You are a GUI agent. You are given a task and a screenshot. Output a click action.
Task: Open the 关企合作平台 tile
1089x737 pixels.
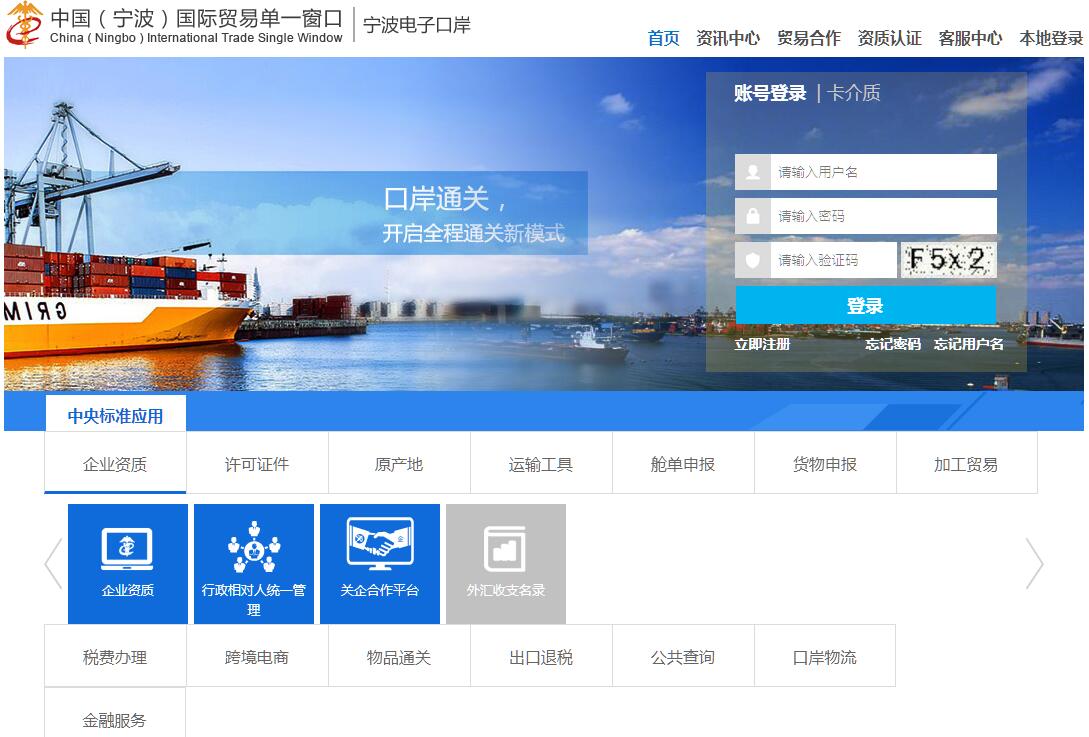[380, 563]
